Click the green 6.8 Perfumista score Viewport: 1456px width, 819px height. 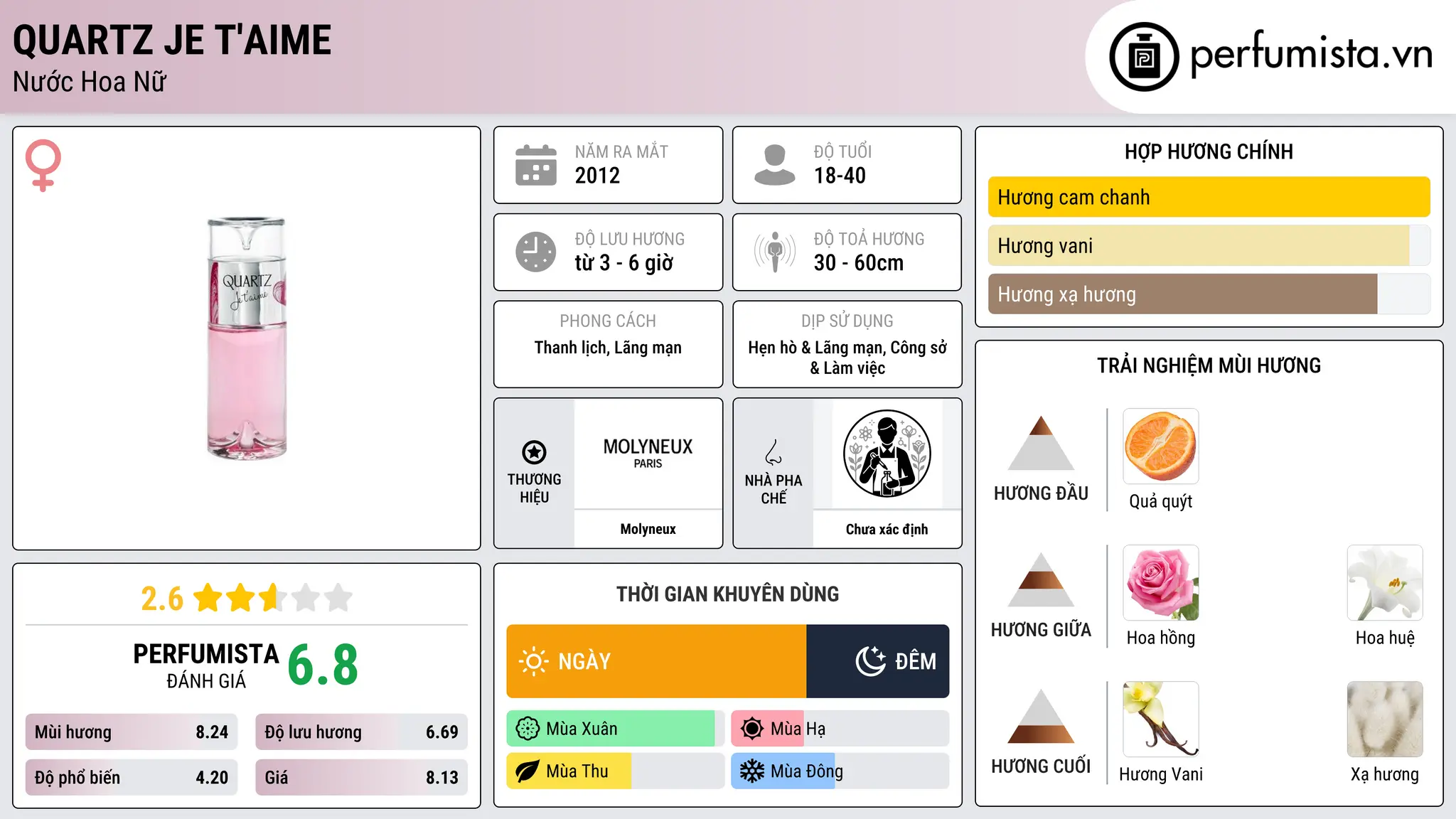(323, 665)
